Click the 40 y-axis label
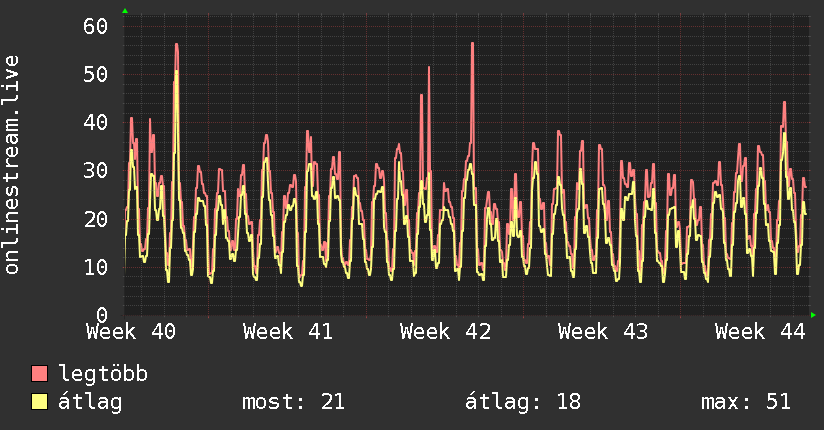Viewport: 824px width, 430px height. (96, 122)
